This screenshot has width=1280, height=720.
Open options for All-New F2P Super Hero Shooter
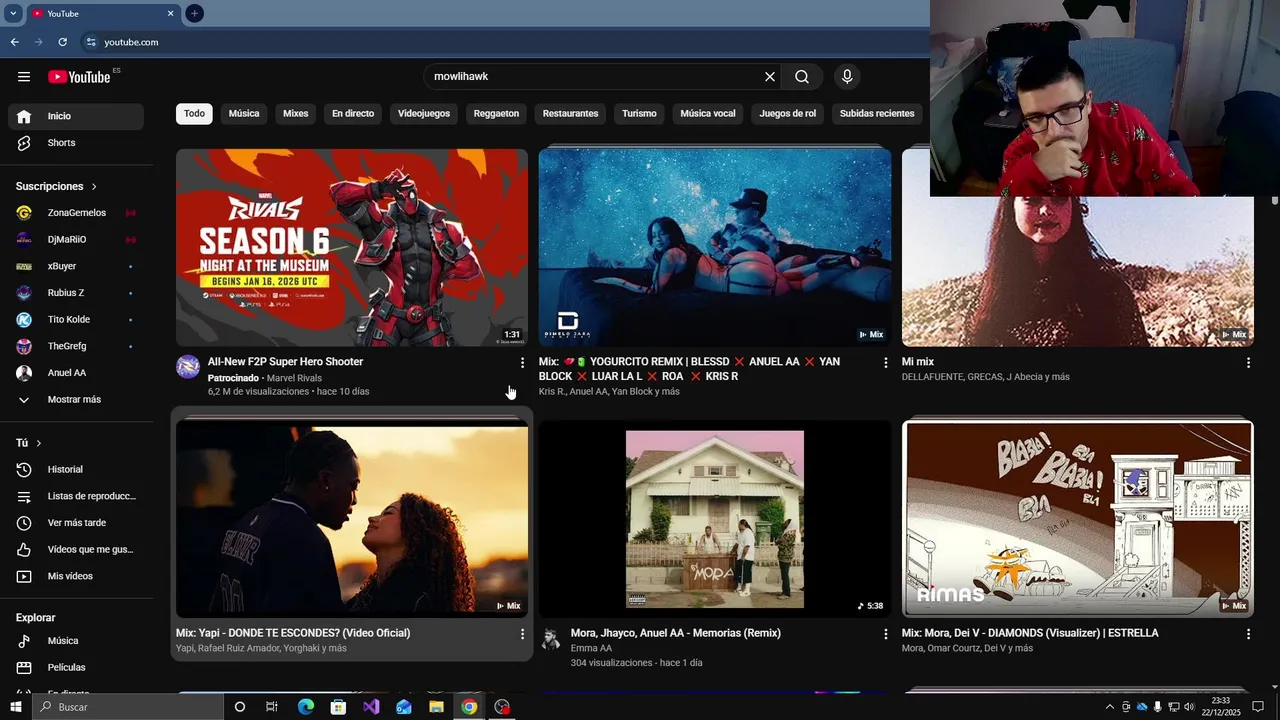tap(522, 363)
